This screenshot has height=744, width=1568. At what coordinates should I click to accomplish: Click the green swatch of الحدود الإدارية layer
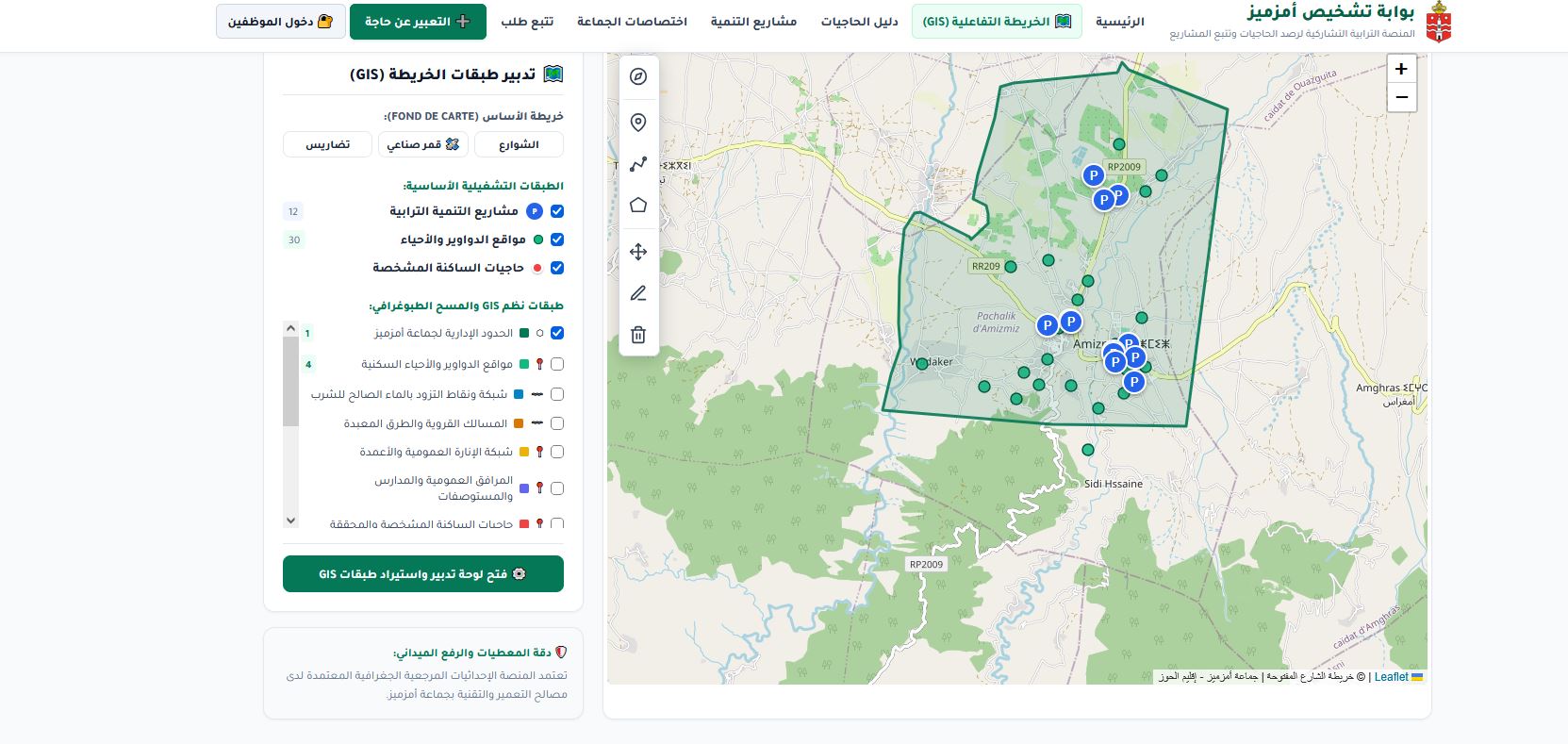pyautogui.click(x=524, y=333)
